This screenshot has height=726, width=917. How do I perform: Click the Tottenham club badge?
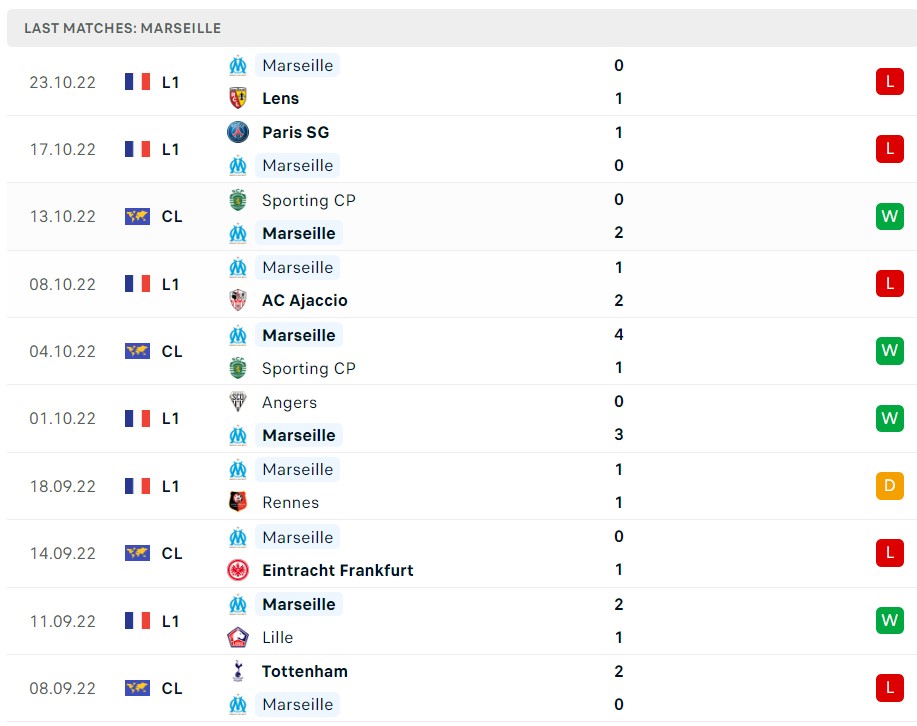[x=237, y=671]
